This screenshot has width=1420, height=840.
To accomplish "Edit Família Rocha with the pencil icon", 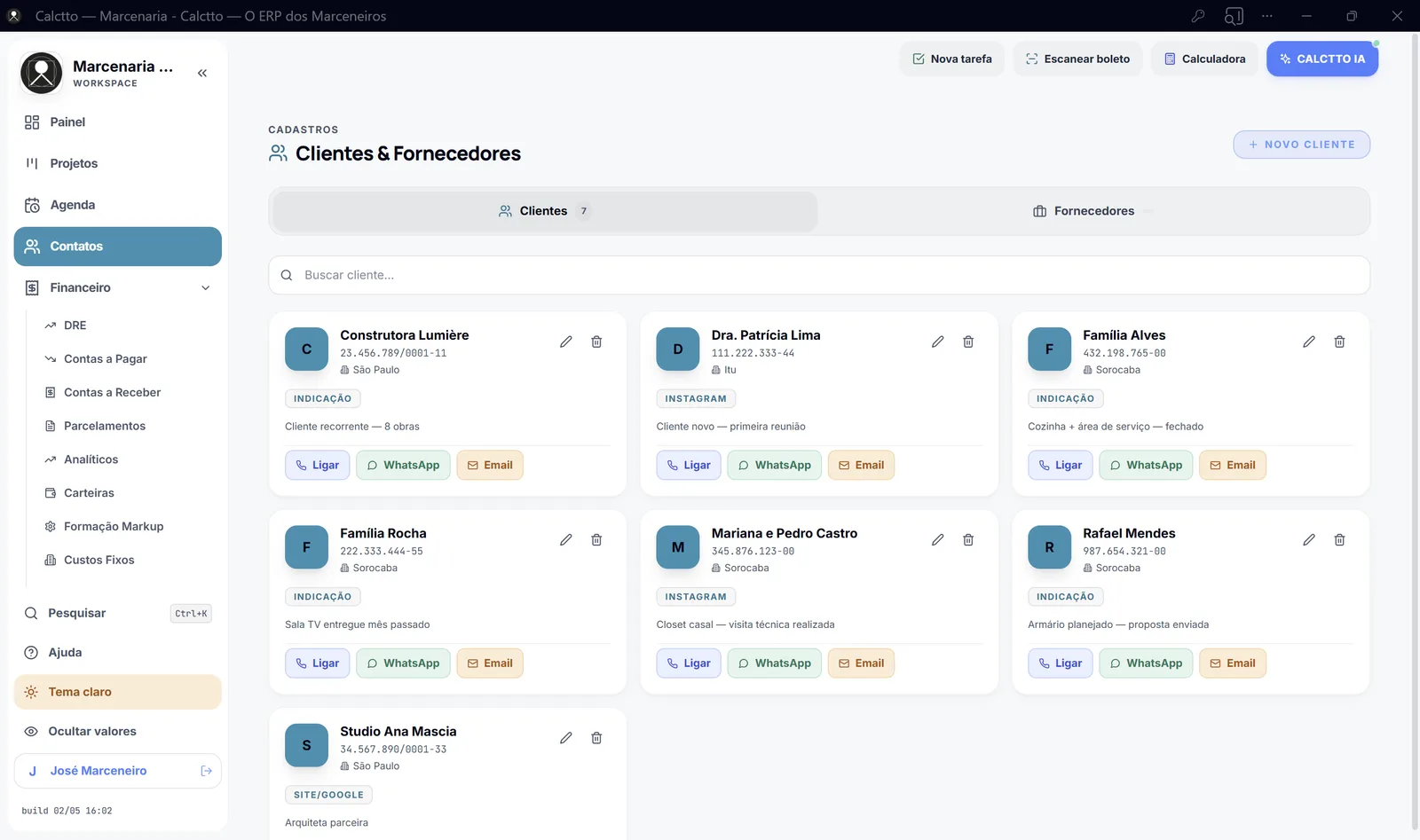I will point(565,539).
